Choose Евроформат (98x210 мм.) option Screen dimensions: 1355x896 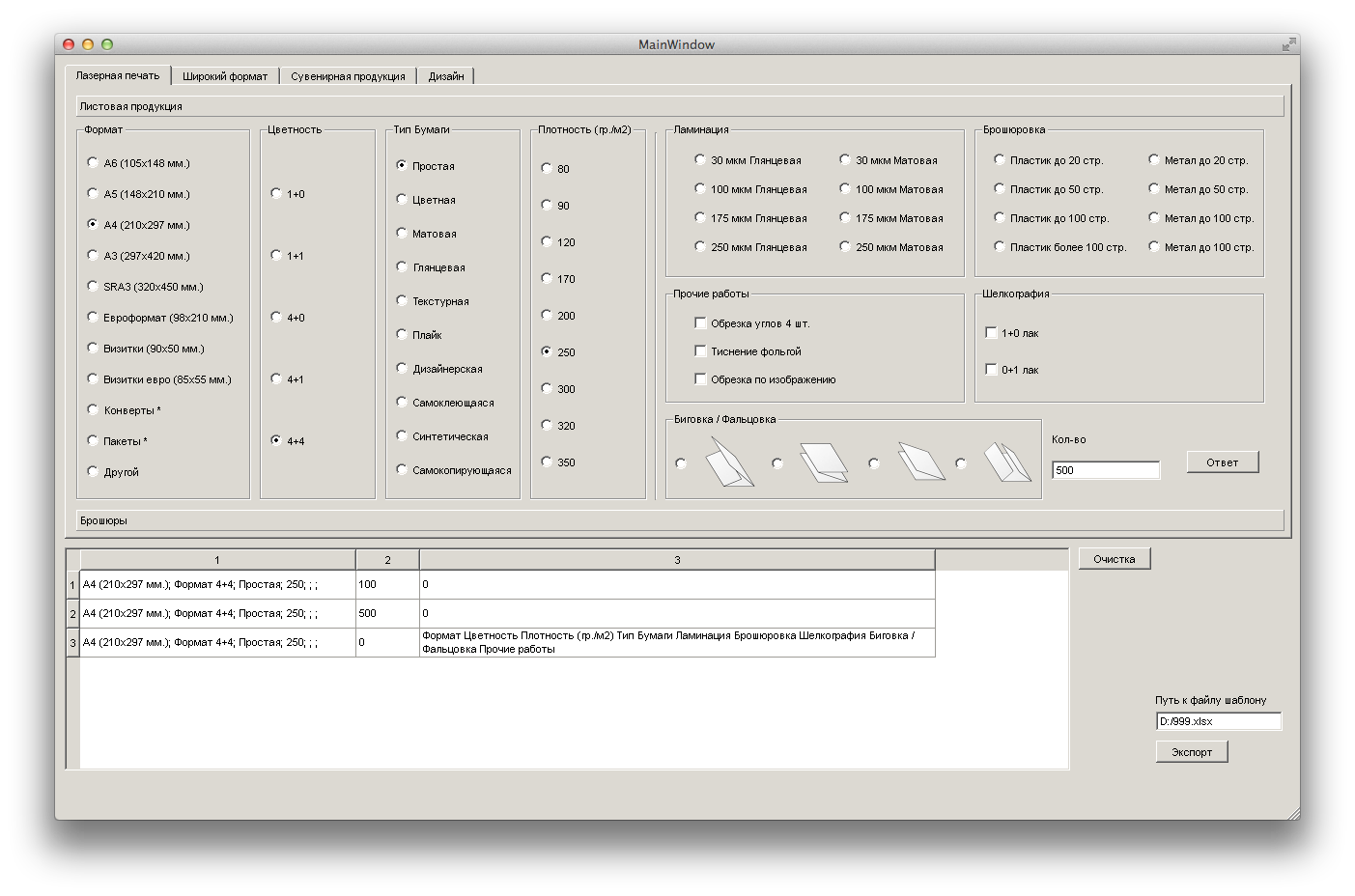(x=160, y=318)
